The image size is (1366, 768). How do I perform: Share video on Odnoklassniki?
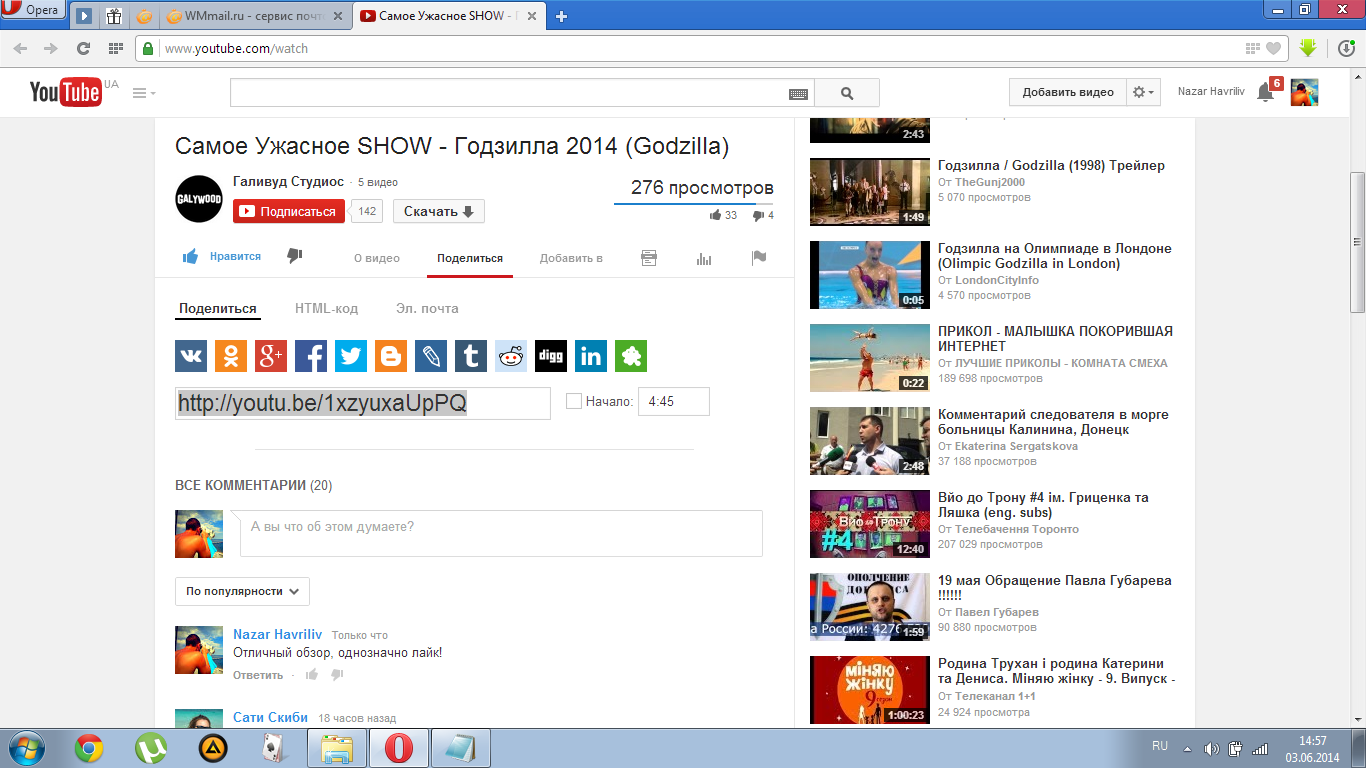click(x=231, y=356)
